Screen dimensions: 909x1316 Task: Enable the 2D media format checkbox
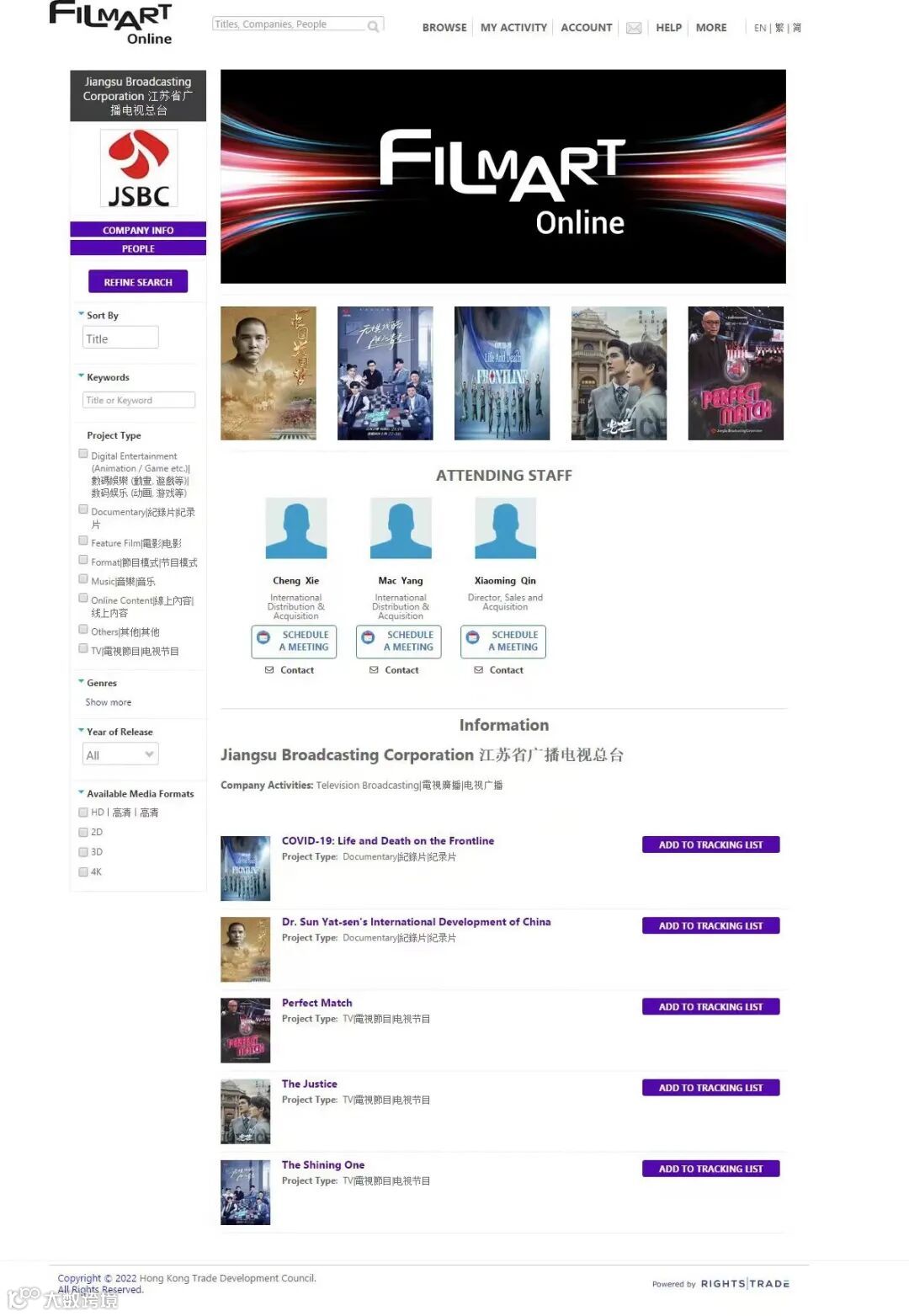[x=83, y=832]
